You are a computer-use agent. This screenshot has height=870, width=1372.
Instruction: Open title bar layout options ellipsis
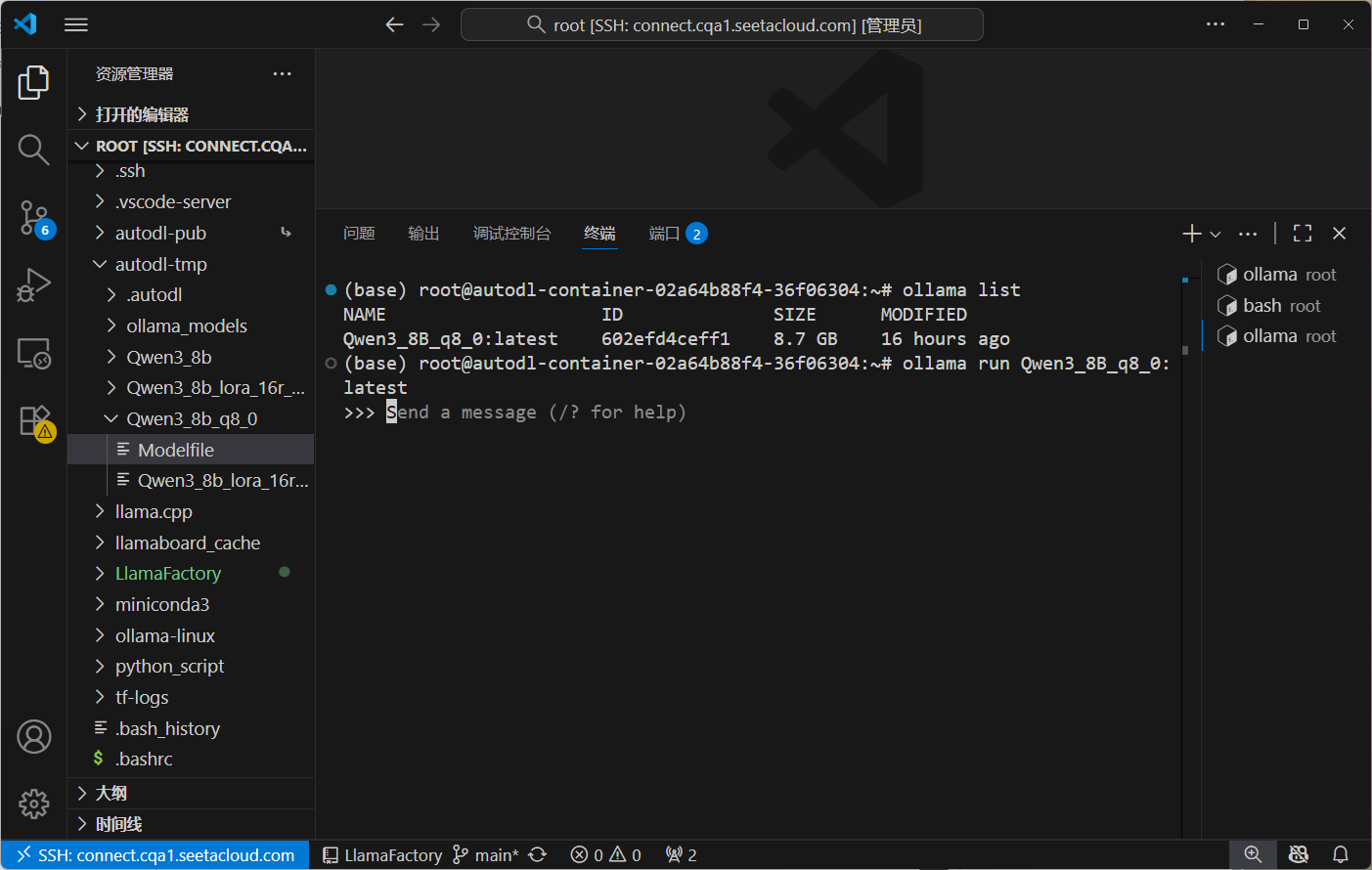click(x=1216, y=24)
